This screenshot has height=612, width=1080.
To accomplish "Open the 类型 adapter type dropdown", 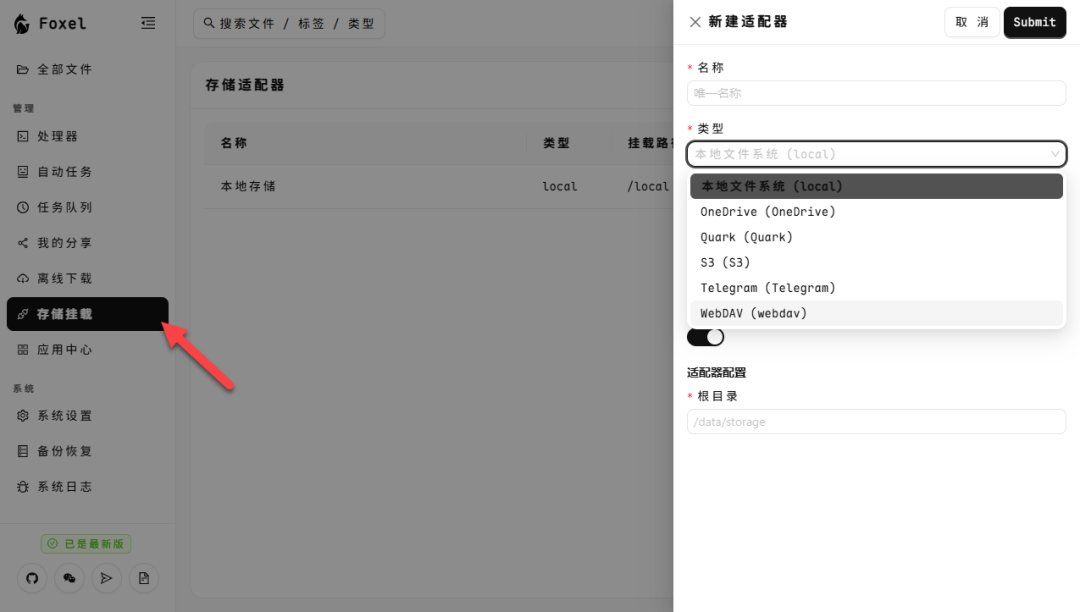I will [x=876, y=154].
